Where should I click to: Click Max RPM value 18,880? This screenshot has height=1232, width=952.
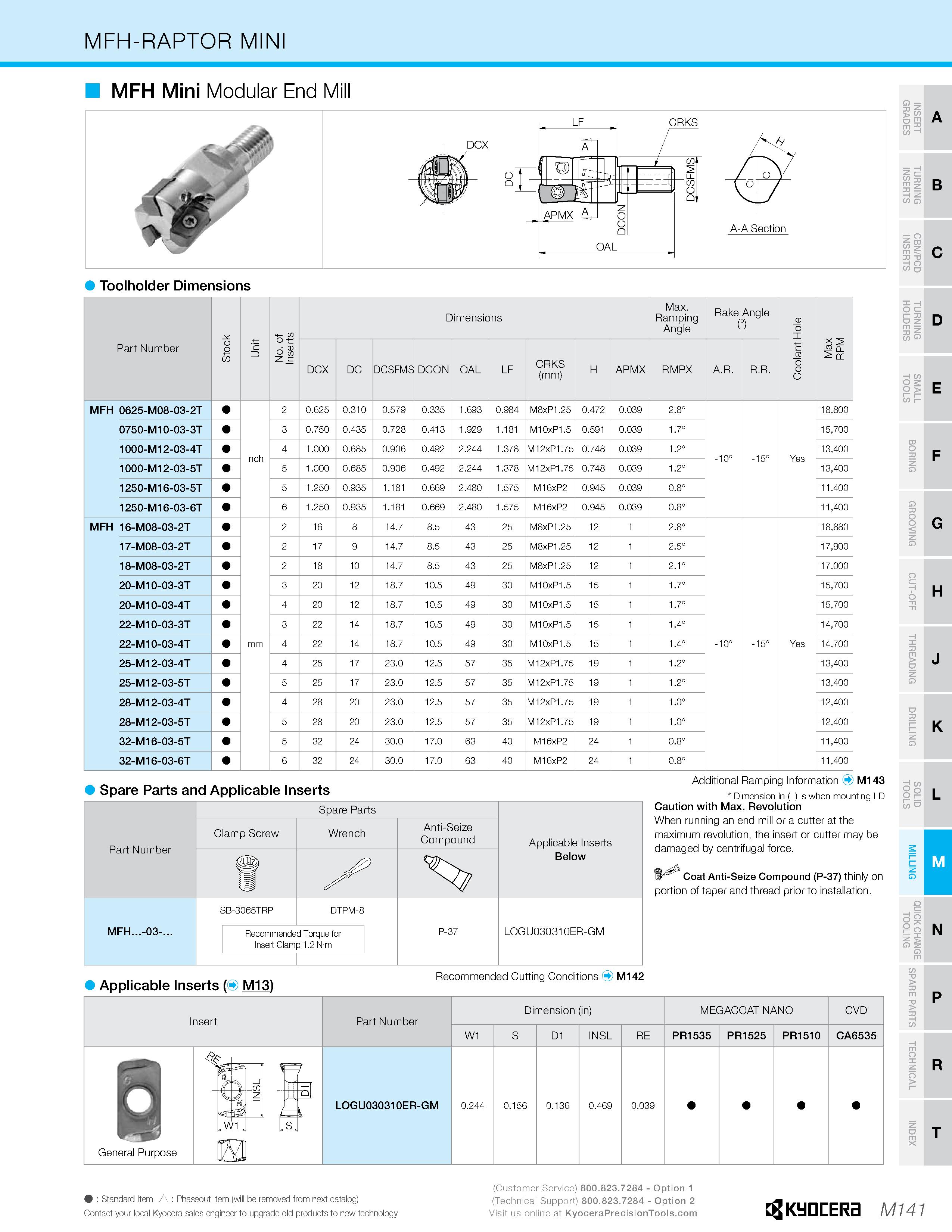point(834,527)
